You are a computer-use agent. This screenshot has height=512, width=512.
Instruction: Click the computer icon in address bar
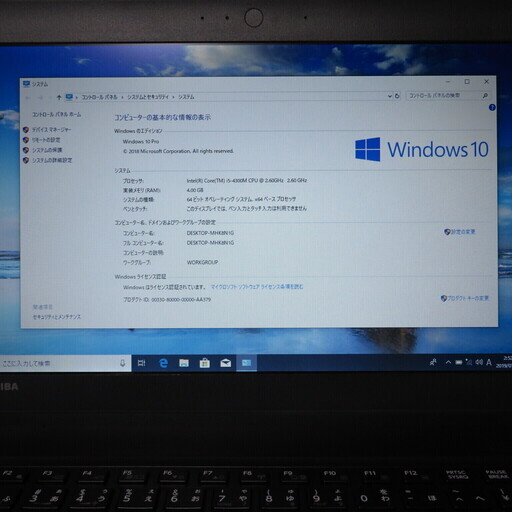click(x=69, y=97)
